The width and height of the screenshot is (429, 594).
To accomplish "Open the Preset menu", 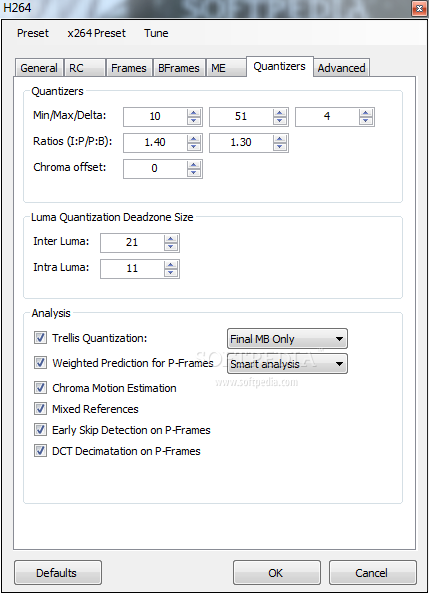I will (x=33, y=33).
